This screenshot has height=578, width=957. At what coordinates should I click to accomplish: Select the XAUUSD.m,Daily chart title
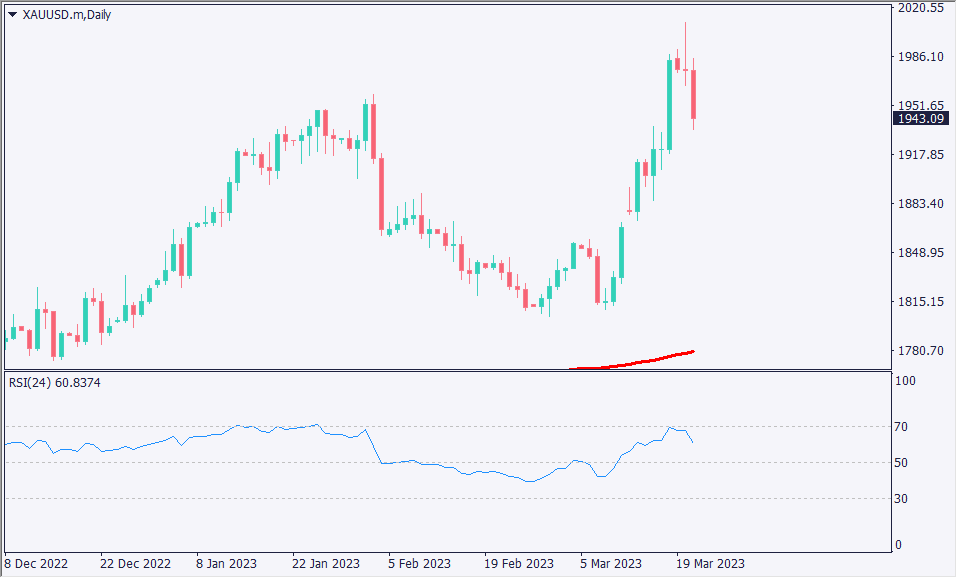[x=67, y=15]
